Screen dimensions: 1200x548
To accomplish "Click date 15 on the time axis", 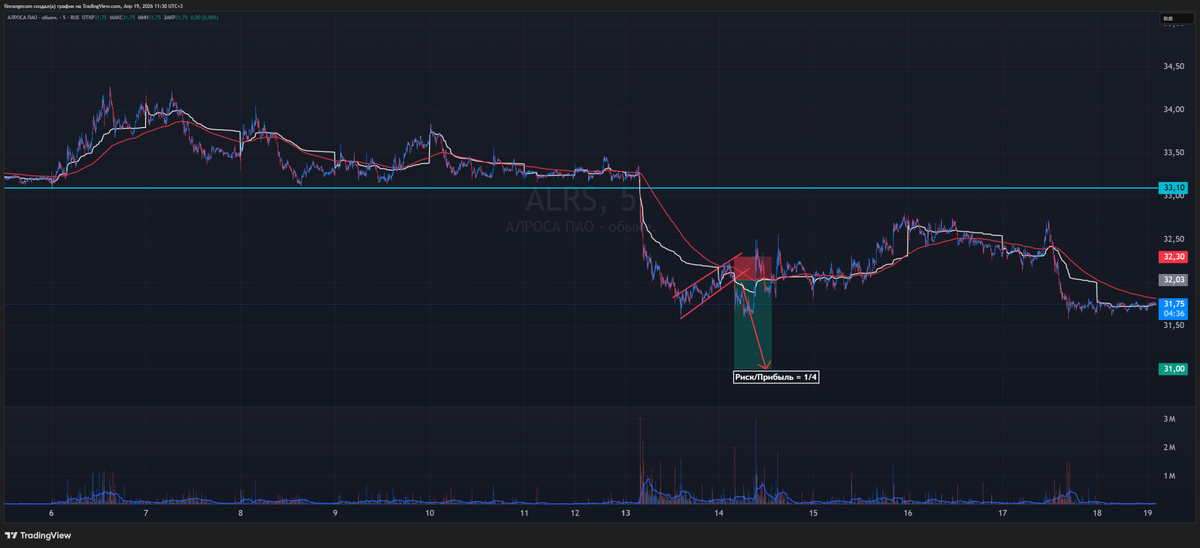I will pyautogui.click(x=814, y=513).
